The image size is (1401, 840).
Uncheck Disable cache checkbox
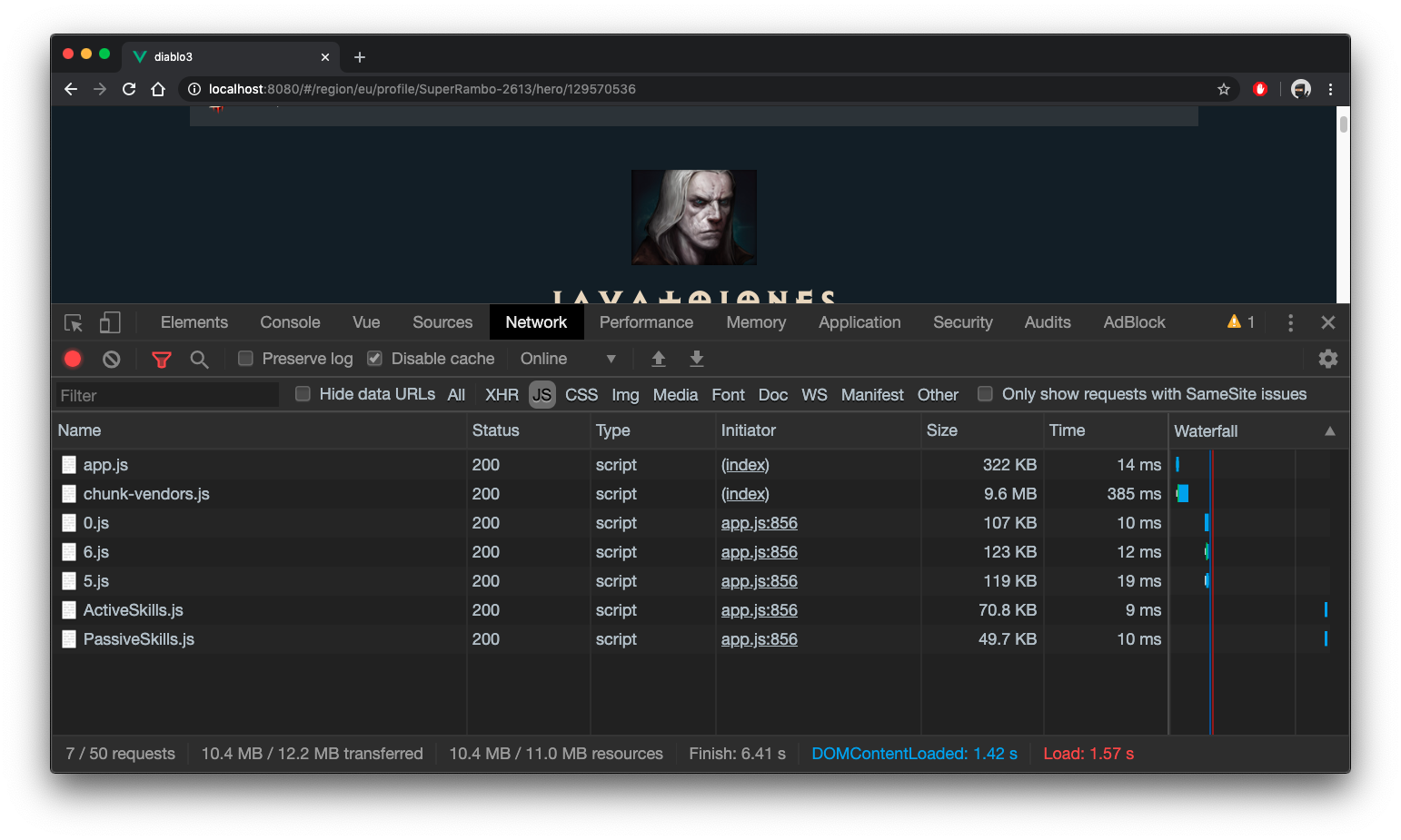pyautogui.click(x=374, y=359)
